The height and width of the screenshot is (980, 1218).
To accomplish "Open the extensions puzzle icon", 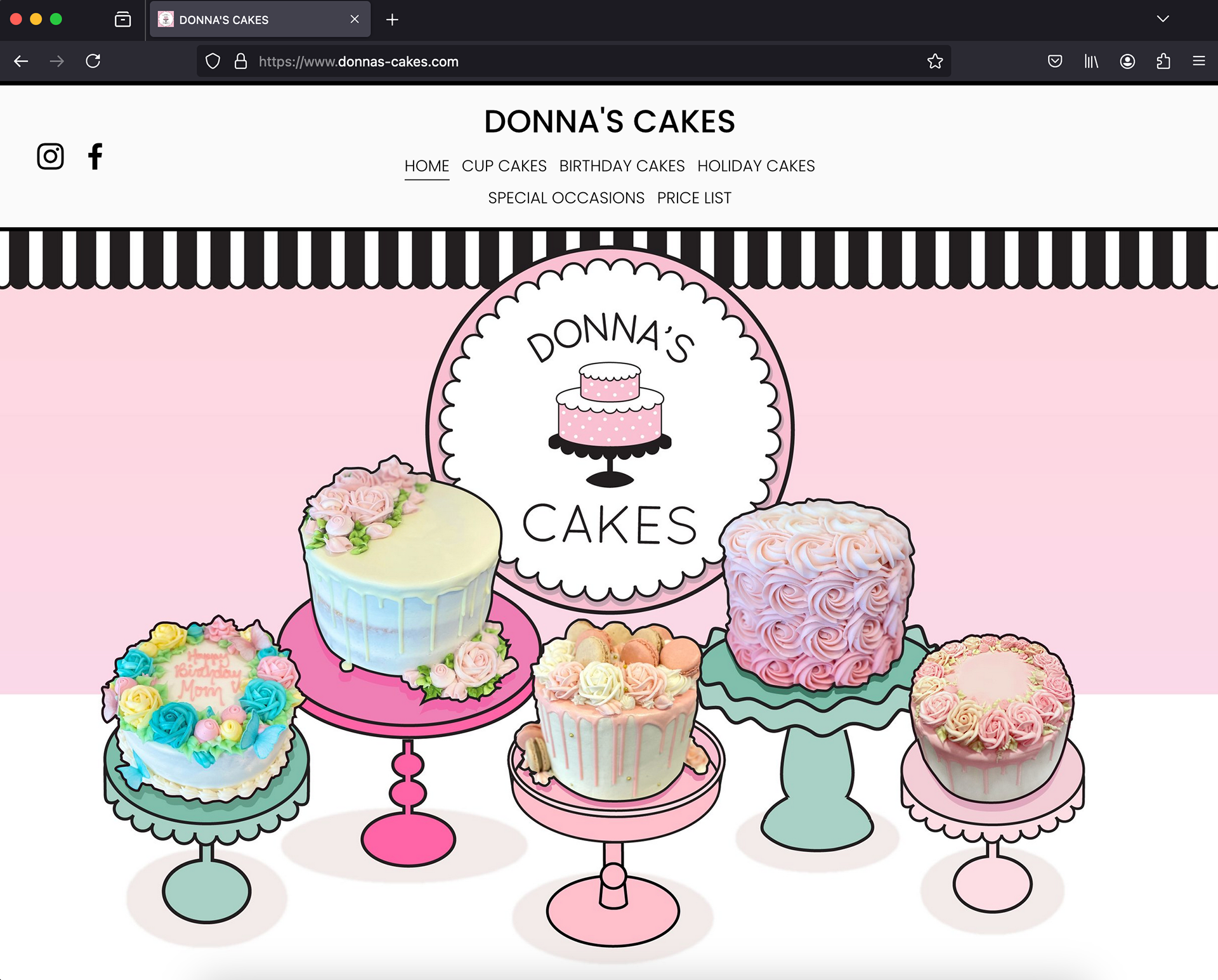I will coord(1163,62).
